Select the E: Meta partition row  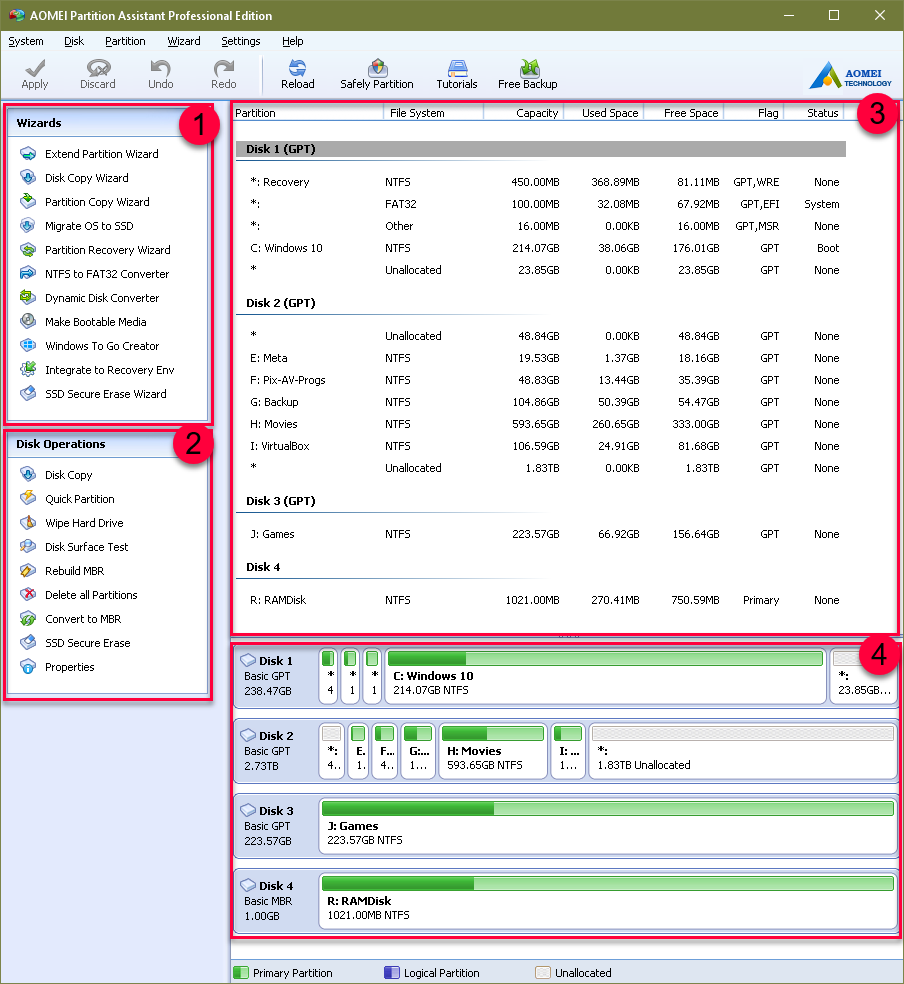point(541,358)
